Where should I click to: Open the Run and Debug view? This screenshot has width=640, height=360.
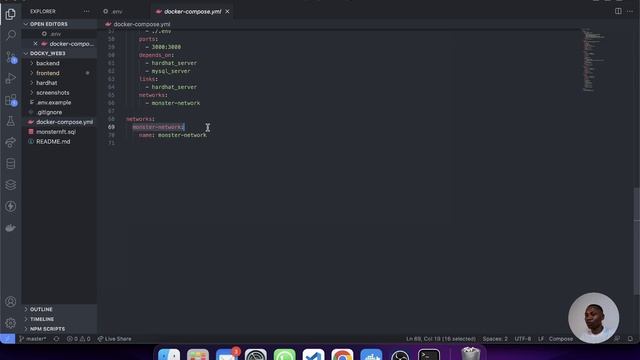point(11,78)
